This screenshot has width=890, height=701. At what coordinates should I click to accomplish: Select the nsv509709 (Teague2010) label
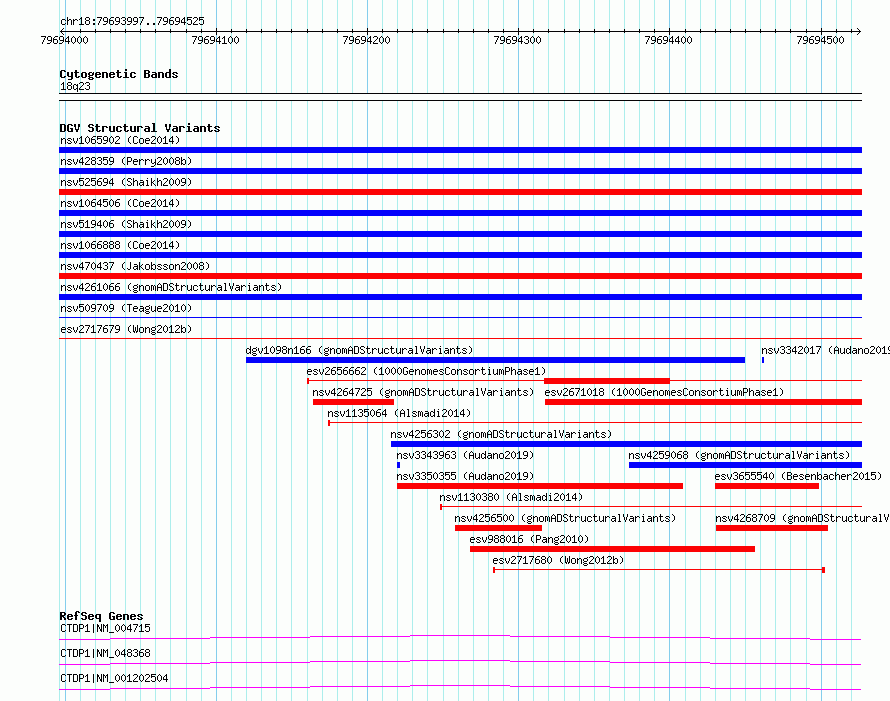[x=126, y=308]
